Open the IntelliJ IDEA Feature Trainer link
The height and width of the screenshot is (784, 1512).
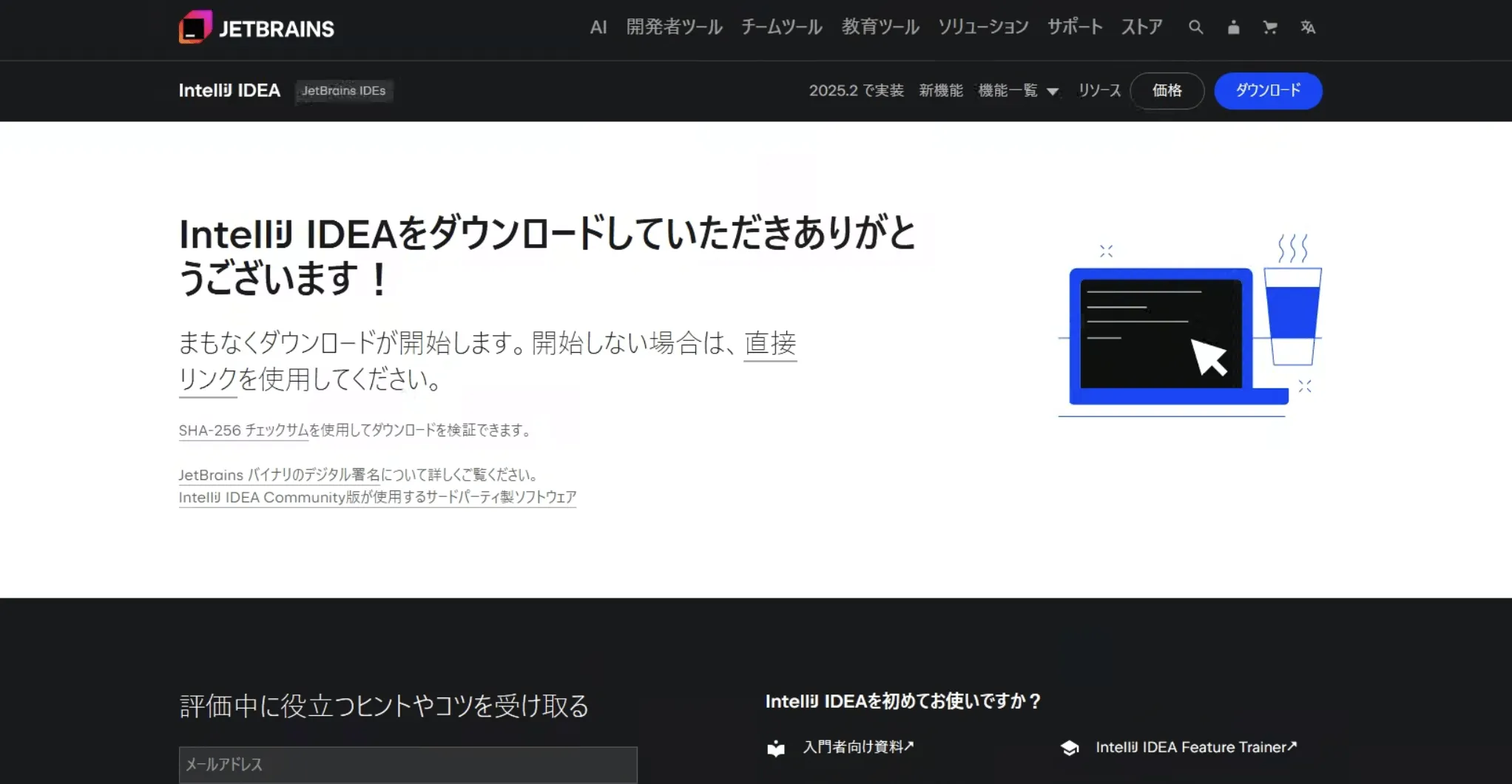tap(1196, 748)
